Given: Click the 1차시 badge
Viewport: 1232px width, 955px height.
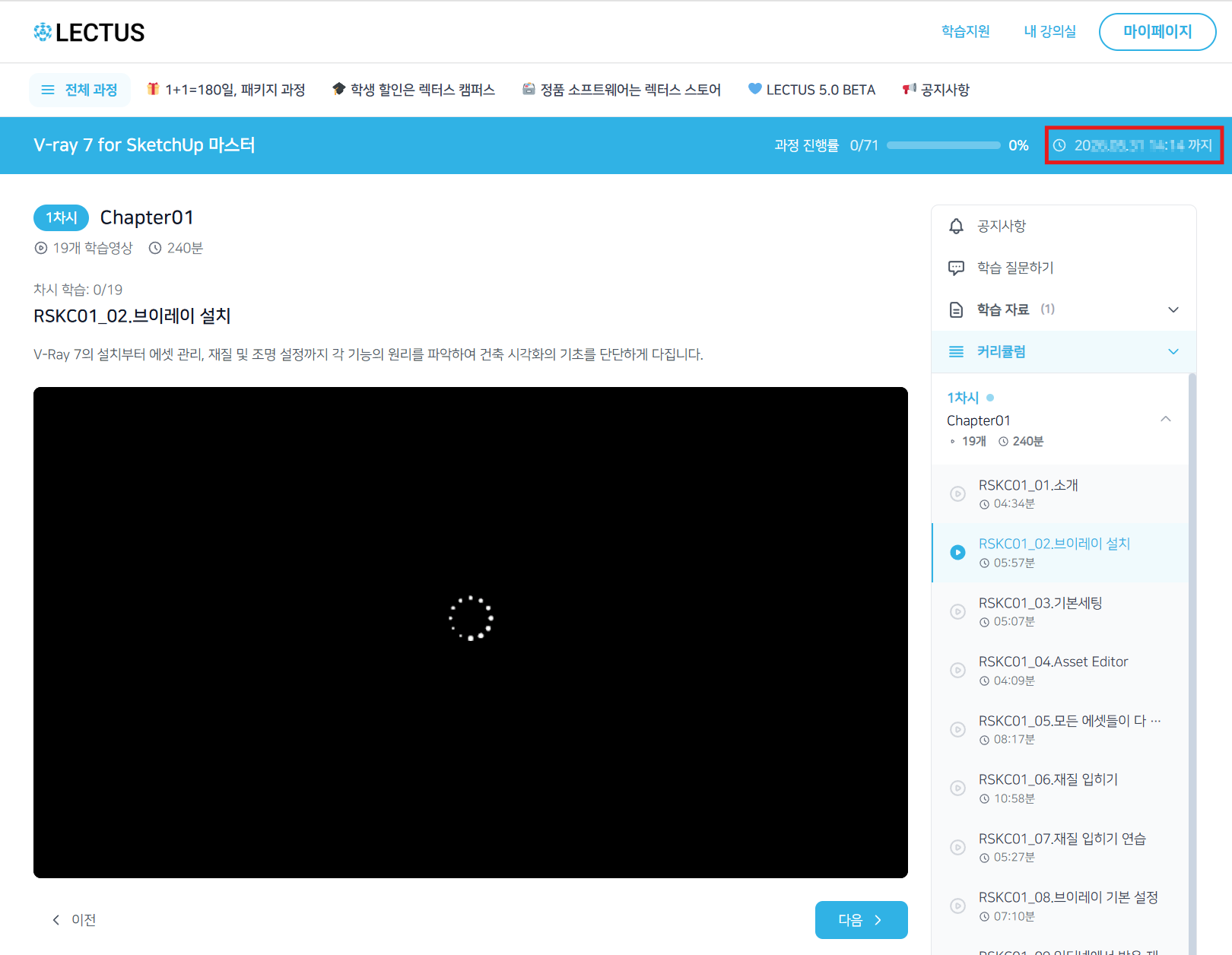Looking at the screenshot, I should 62,217.
